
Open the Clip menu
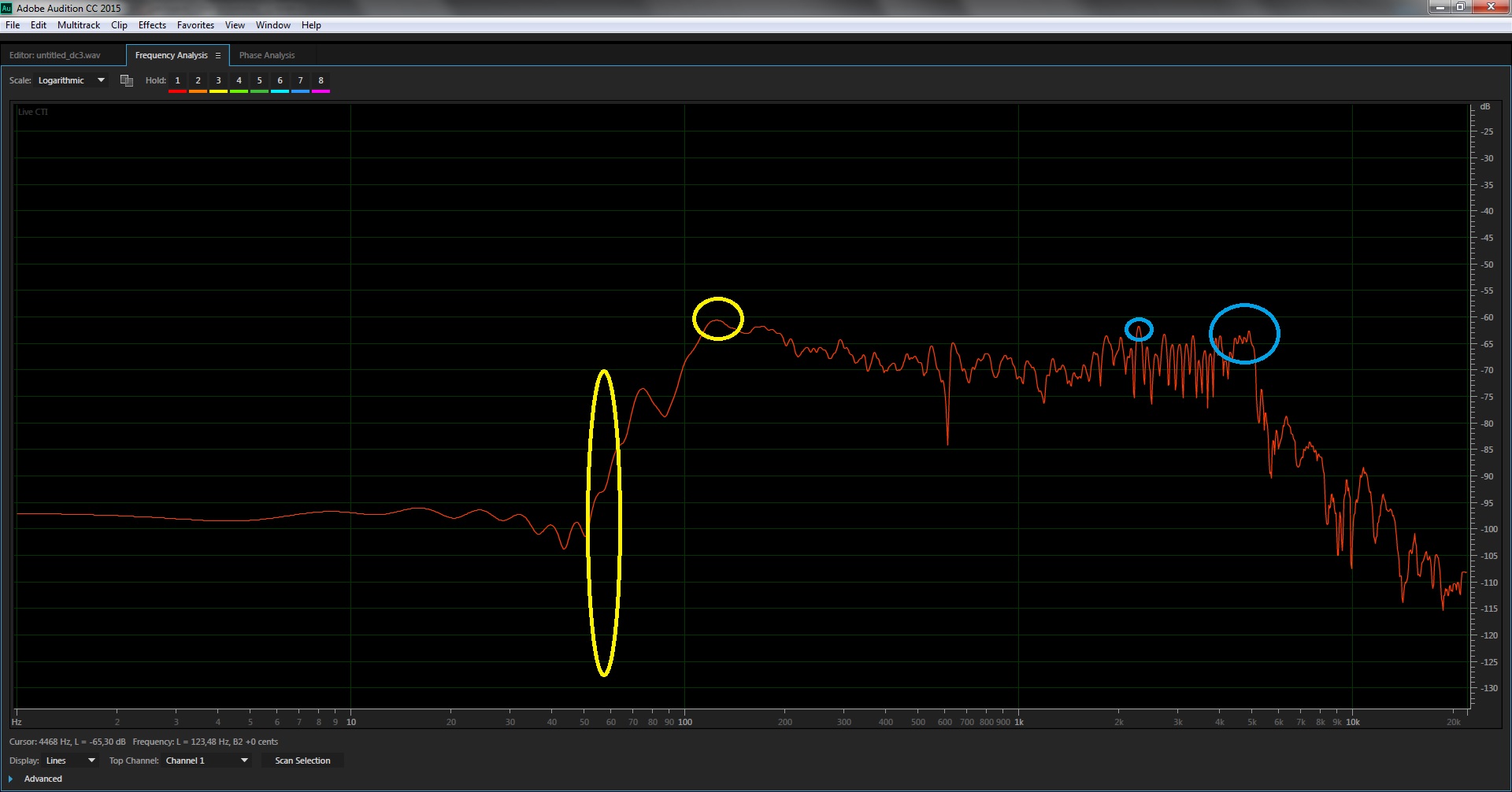[119, 25]
